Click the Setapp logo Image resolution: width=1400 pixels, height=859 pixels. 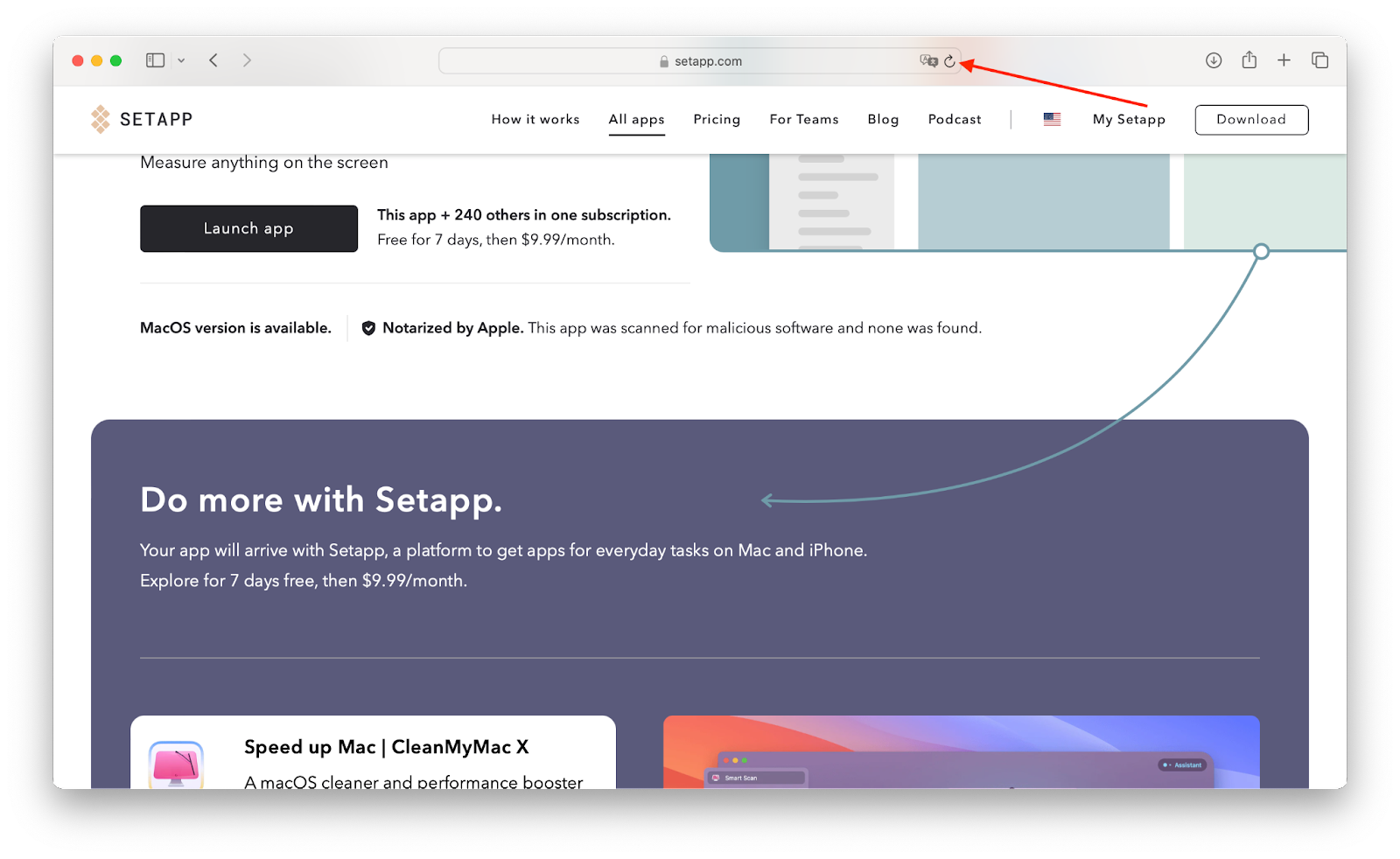pyautogui.click(x=141, y=119)
